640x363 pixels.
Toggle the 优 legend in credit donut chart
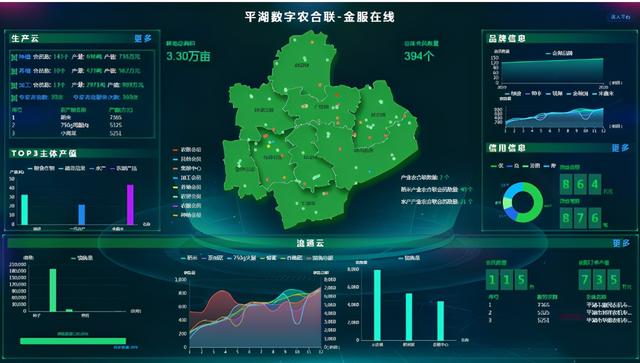coord(498,166)
